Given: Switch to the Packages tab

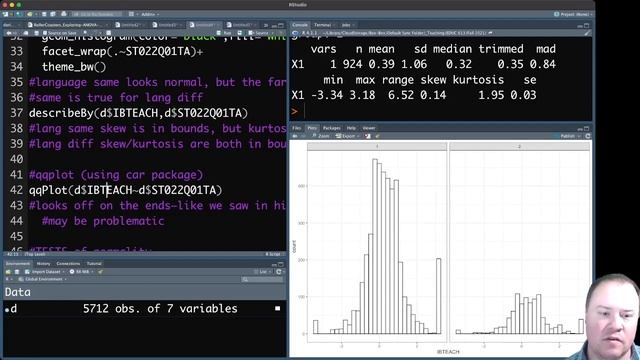Looking at the screenshot, I should [x=331, y=128].
